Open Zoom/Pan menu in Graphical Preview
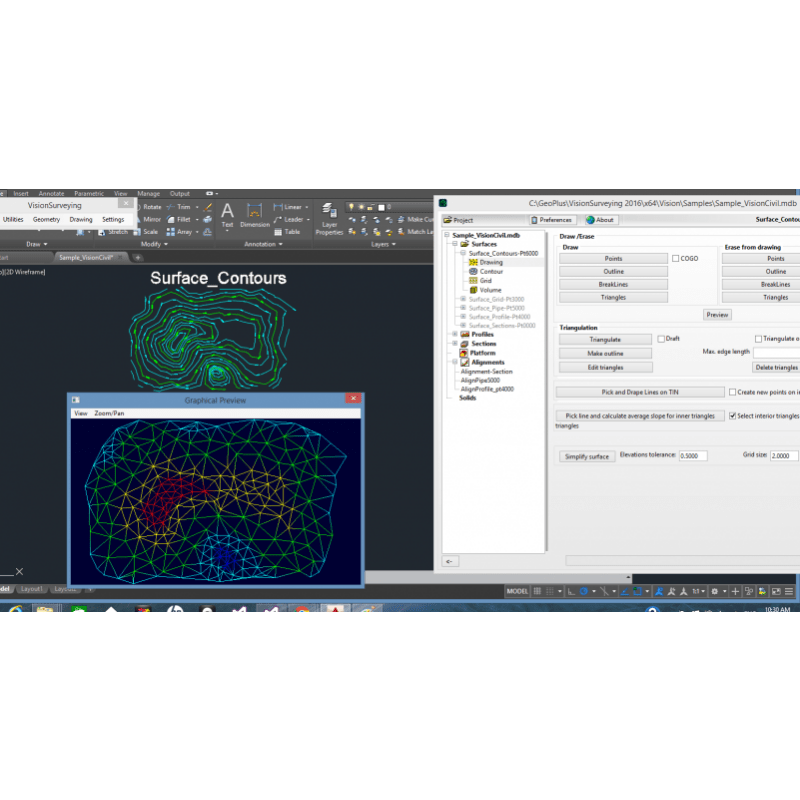 click(109, 413)
